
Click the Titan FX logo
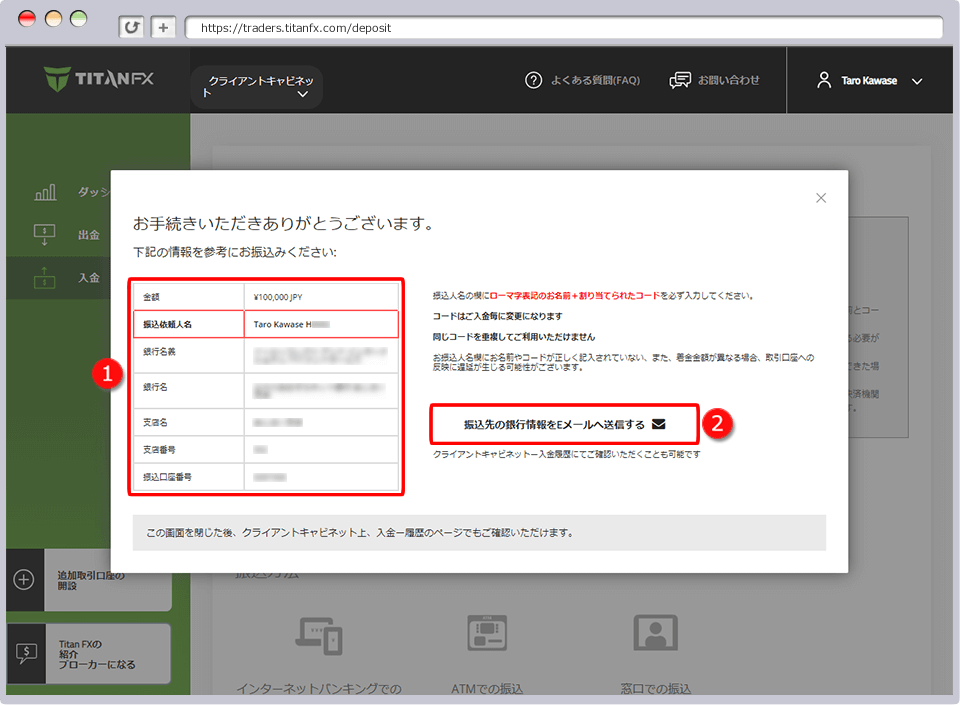[x=99, y=80]
